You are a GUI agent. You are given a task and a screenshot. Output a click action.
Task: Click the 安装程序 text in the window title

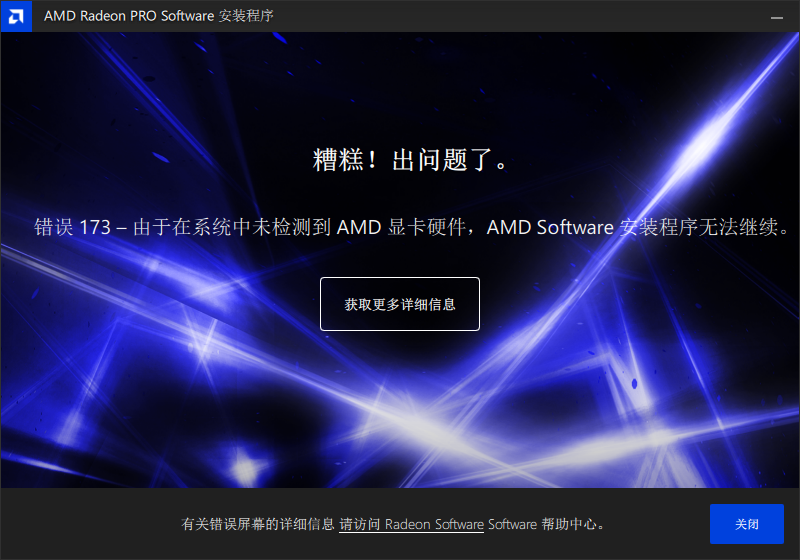[x=246, y=16]
